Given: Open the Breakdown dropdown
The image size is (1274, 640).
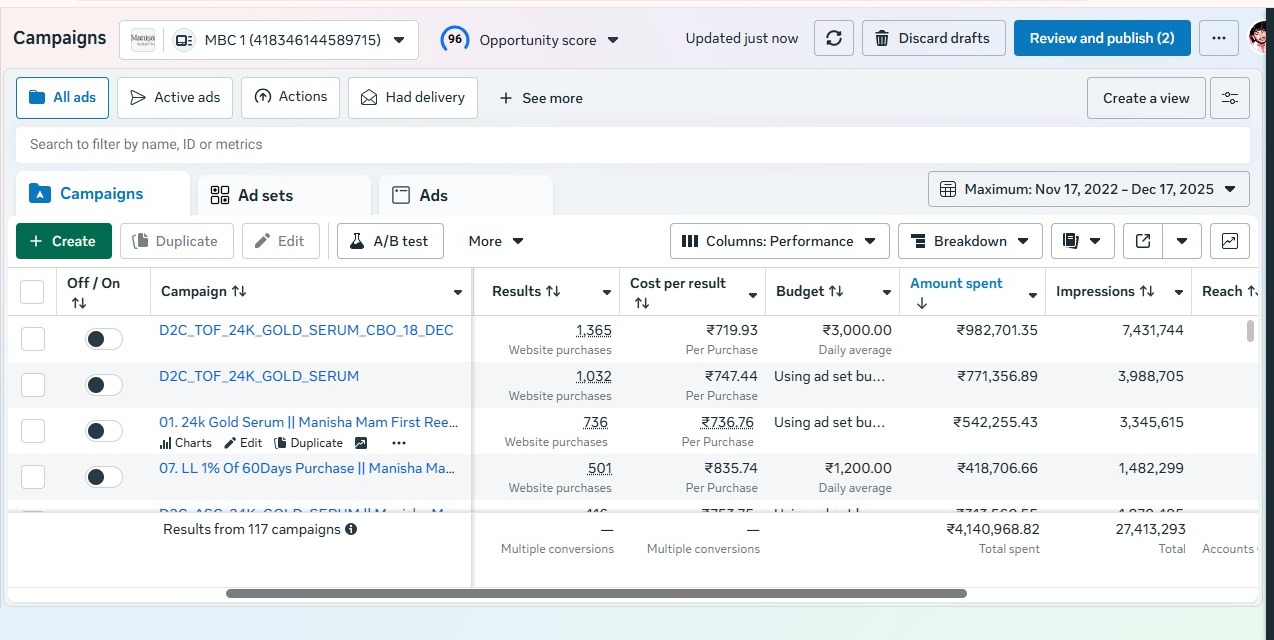Looking at the screenshot, I should click(970, 241).
